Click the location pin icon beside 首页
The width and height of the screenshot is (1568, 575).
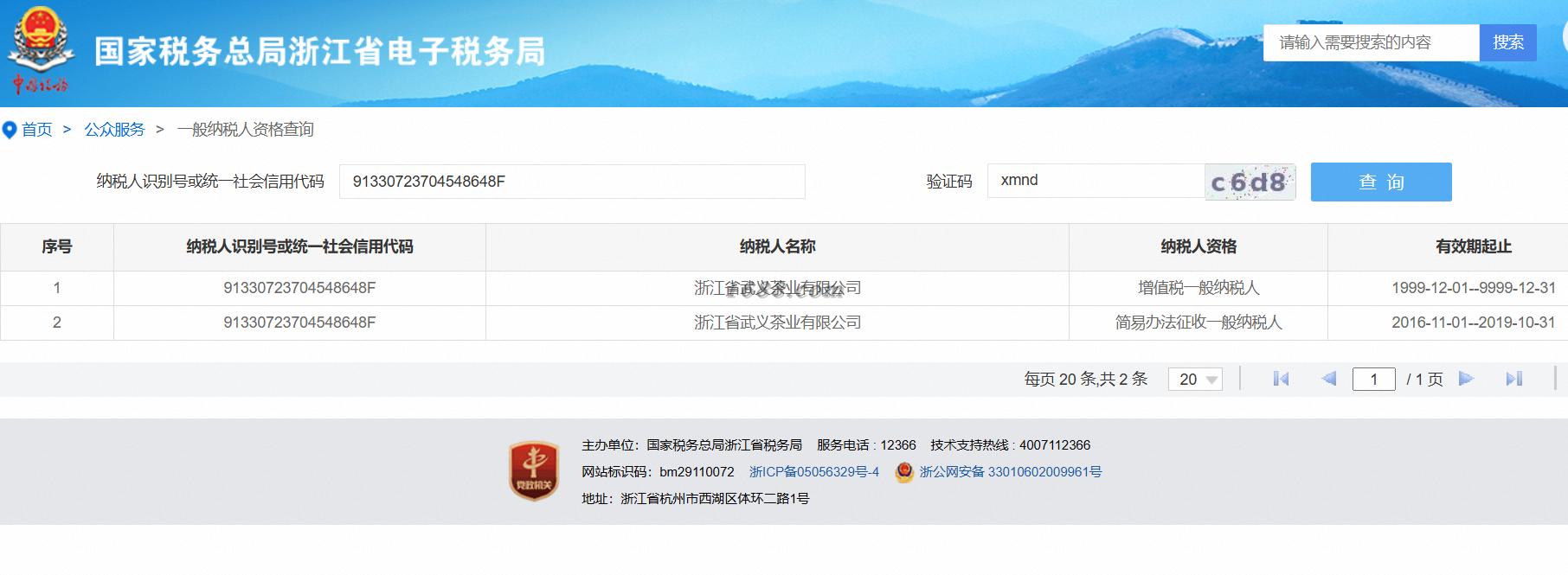tap(10, 131)
